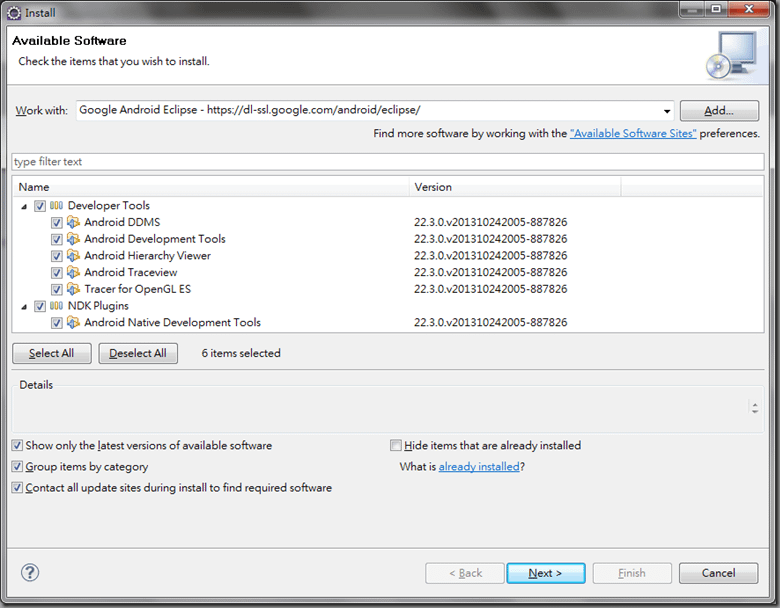Click the install wizard computer banner image
The image size is (780, 608).
(732, 55)
